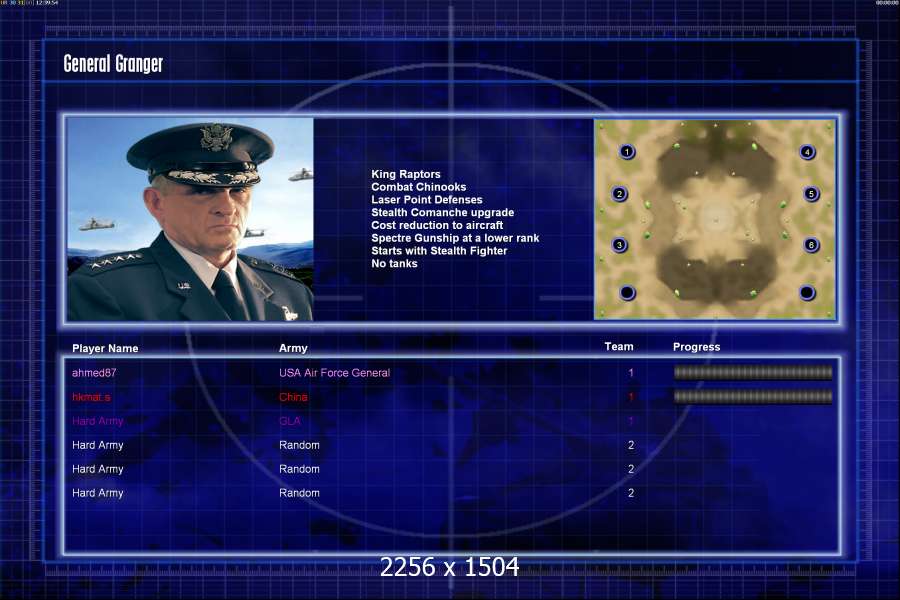The height and width of the screenshot is (600, 900).
Task: Click hkmat.s's loading progress bar
Action: tap(752, 396)
